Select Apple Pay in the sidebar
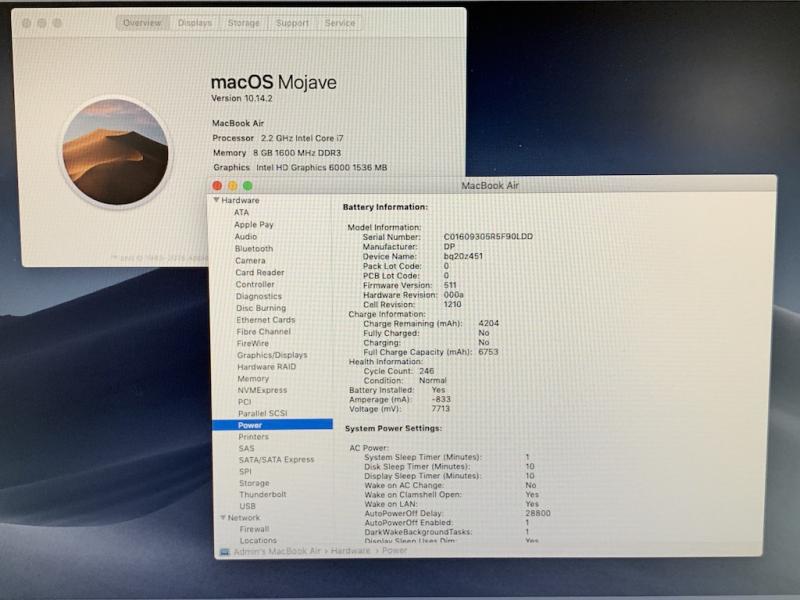Viewport: 800px width, 600px height. [254, 224]
